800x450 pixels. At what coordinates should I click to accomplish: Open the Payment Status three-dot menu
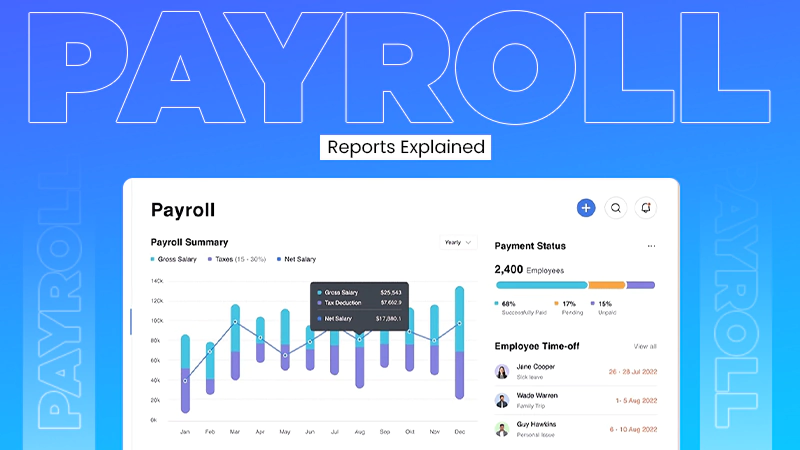(651, 246)
